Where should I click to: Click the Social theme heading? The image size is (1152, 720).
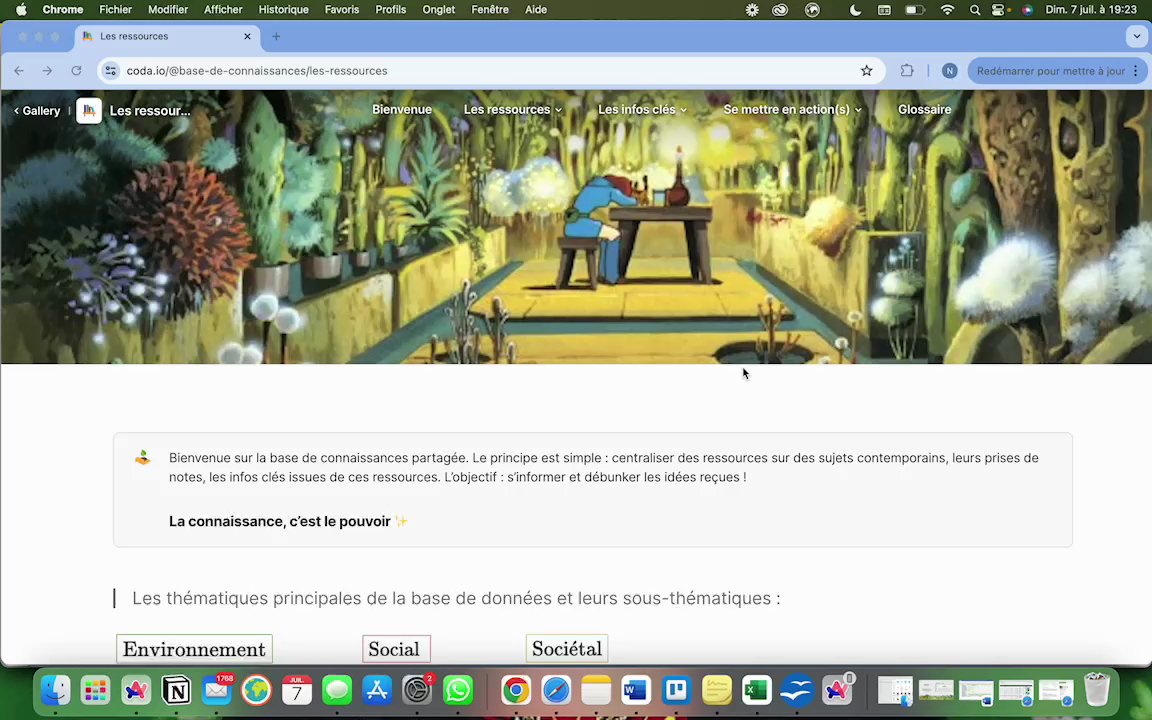click(x=396, y=649)
